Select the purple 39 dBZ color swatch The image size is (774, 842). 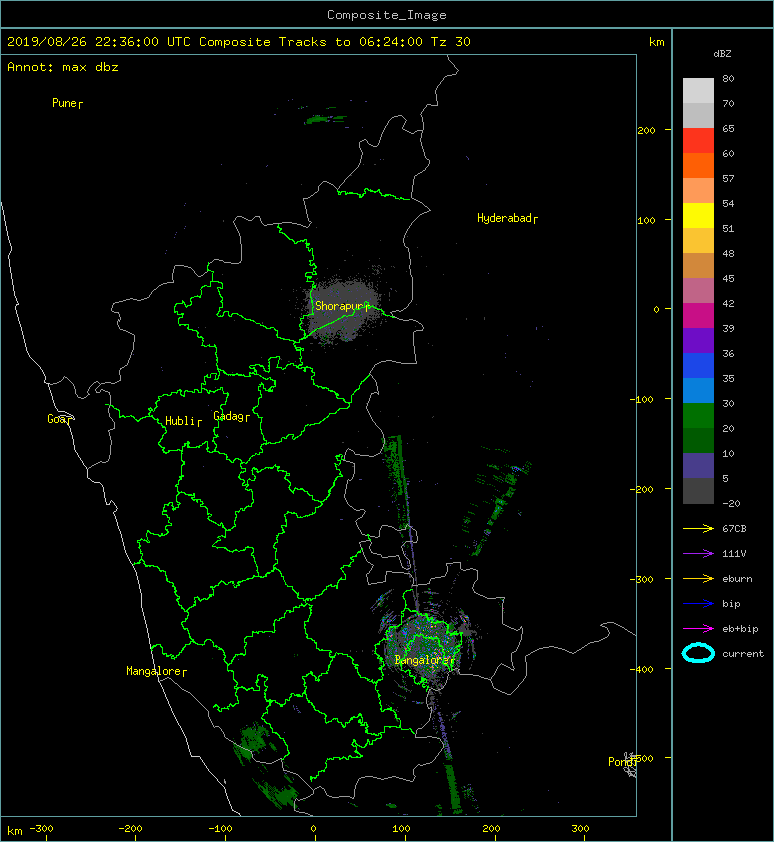[698, 340]
